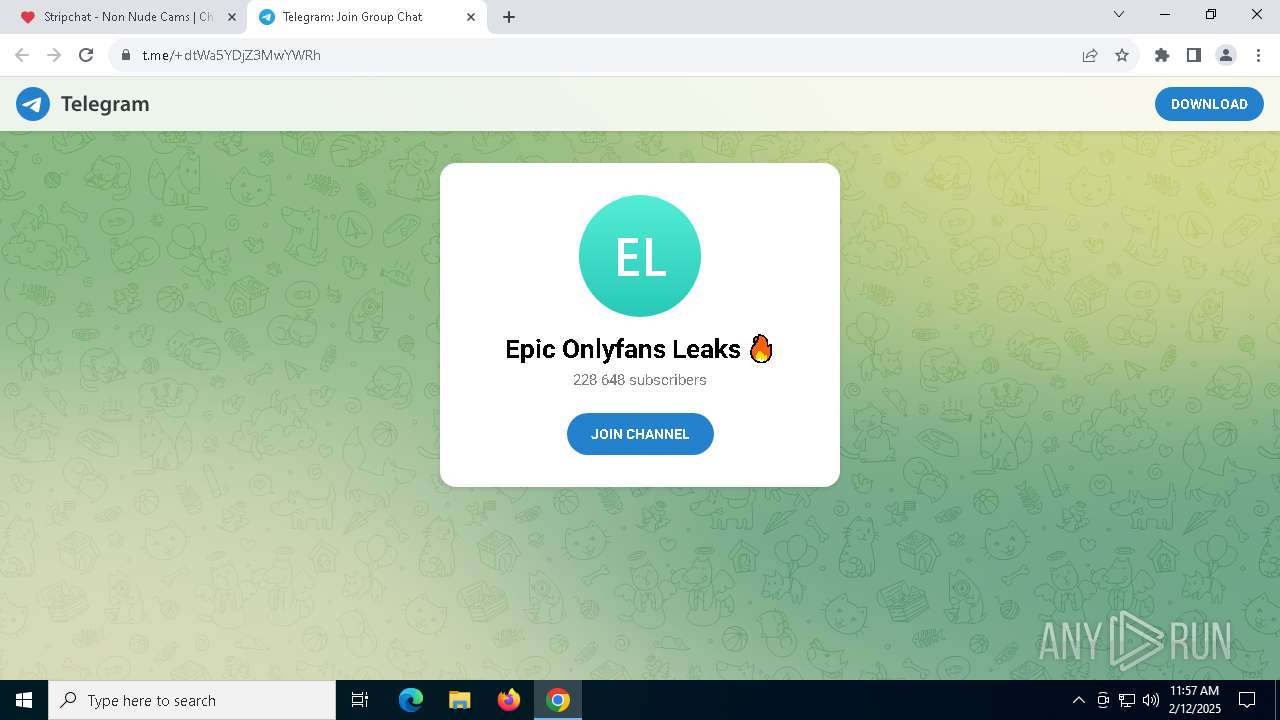
Task: Close the Stripchat tab
Action: coord(231,17)
